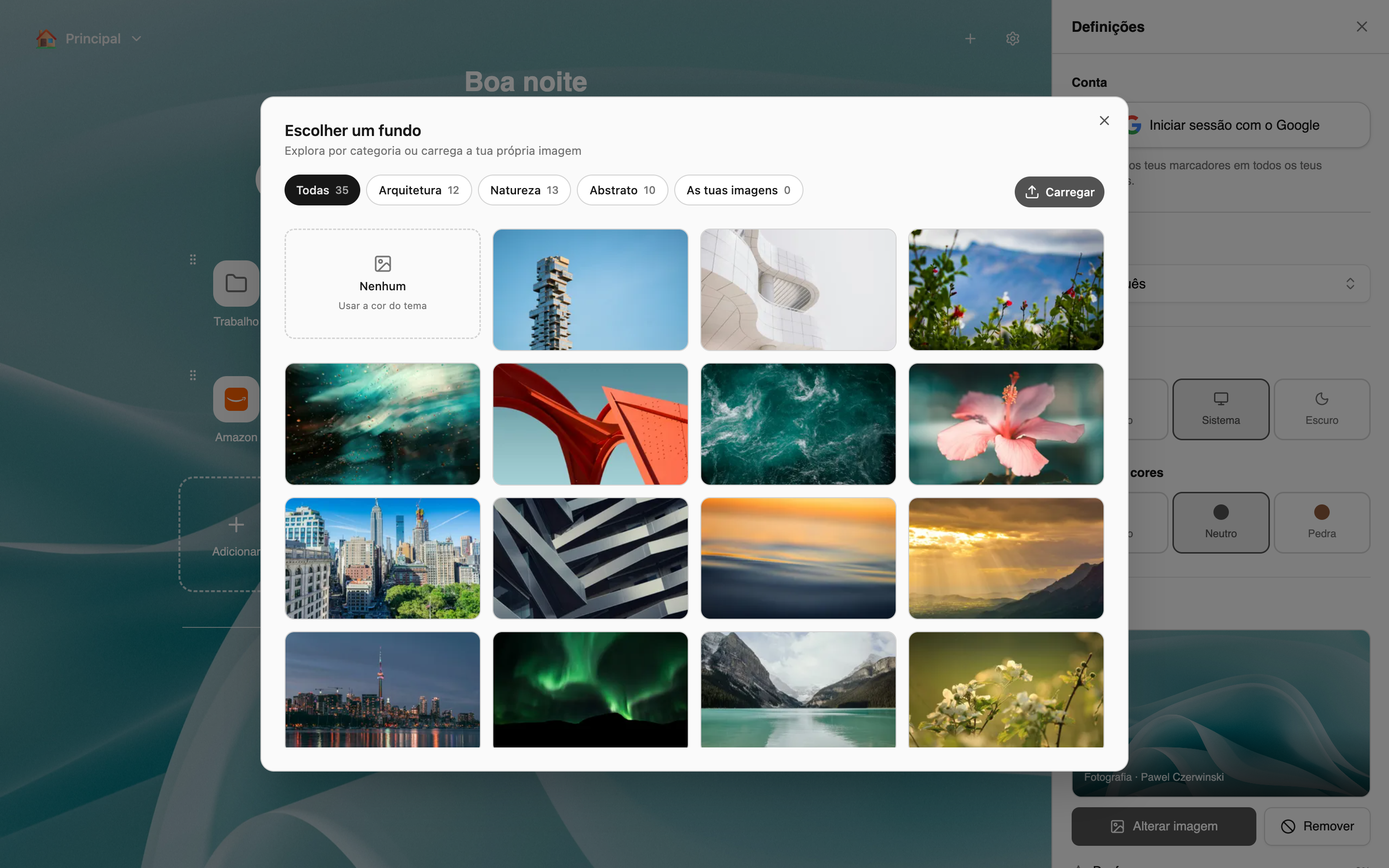
Task: Select the white blossoms thumbnail
Action: coord(1006,690)
